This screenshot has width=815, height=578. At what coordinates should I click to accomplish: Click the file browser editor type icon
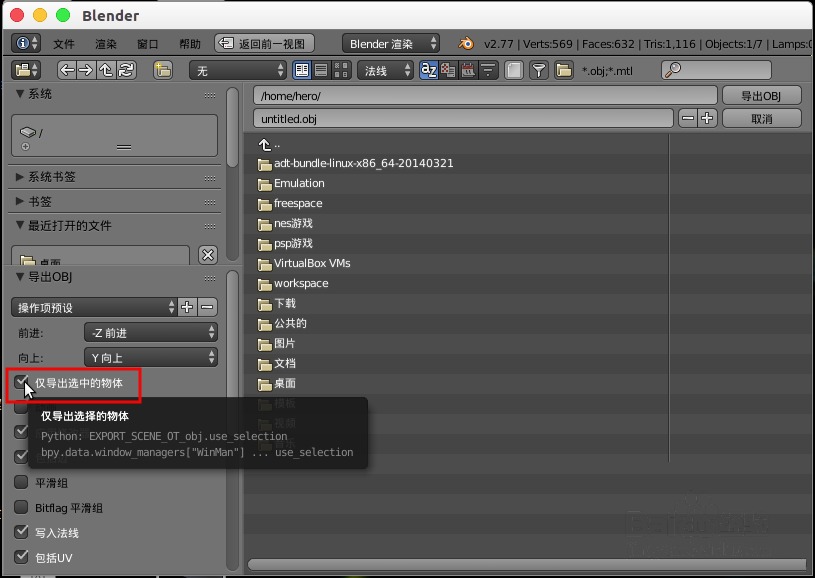point(27,70)
